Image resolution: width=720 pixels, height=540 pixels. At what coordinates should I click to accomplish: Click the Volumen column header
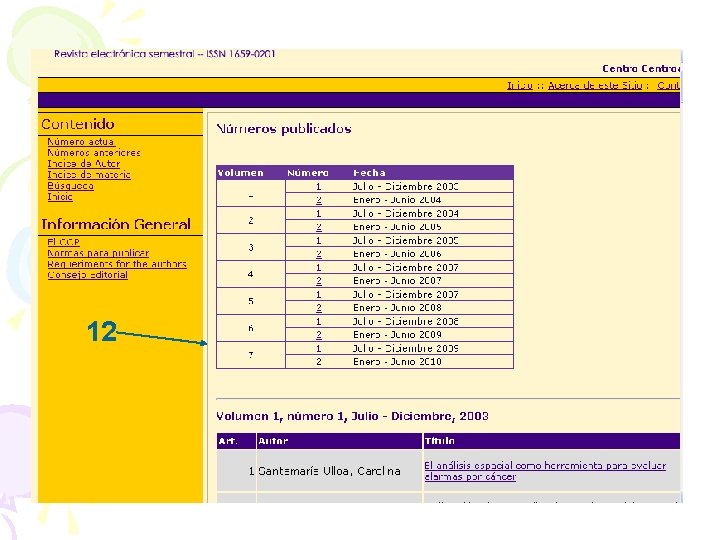pyautogui.click(x=240, y=173)
